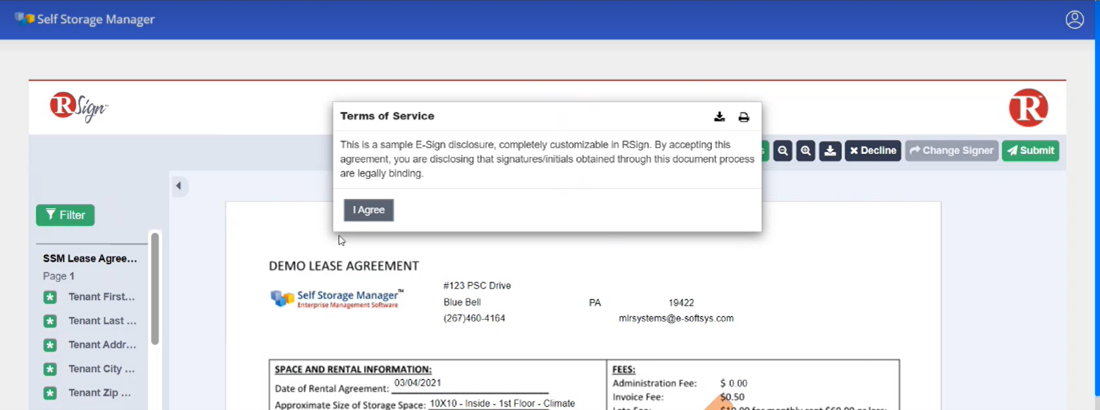Viewport: 1100px width, 410px height.
Task: Select the Tenant Zip... field item
Action: (100, 392)
